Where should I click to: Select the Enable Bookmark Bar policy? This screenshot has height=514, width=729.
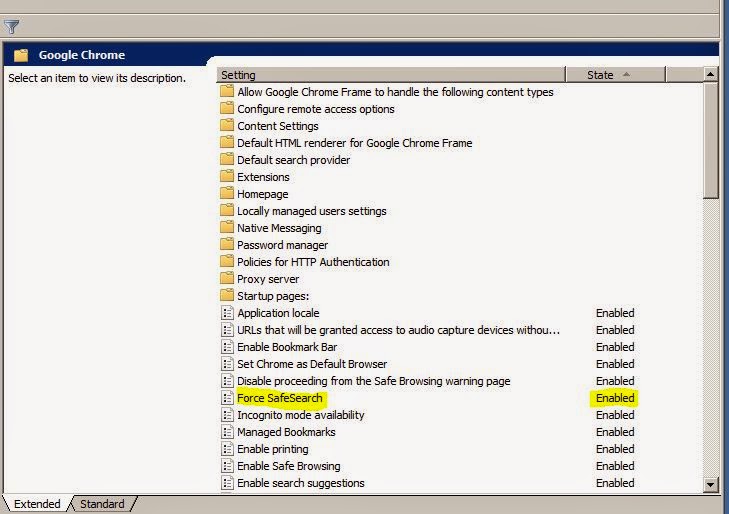[287, 347]
